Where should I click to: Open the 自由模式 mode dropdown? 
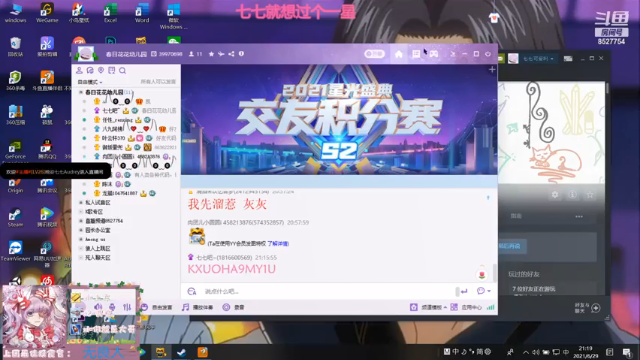90,82
